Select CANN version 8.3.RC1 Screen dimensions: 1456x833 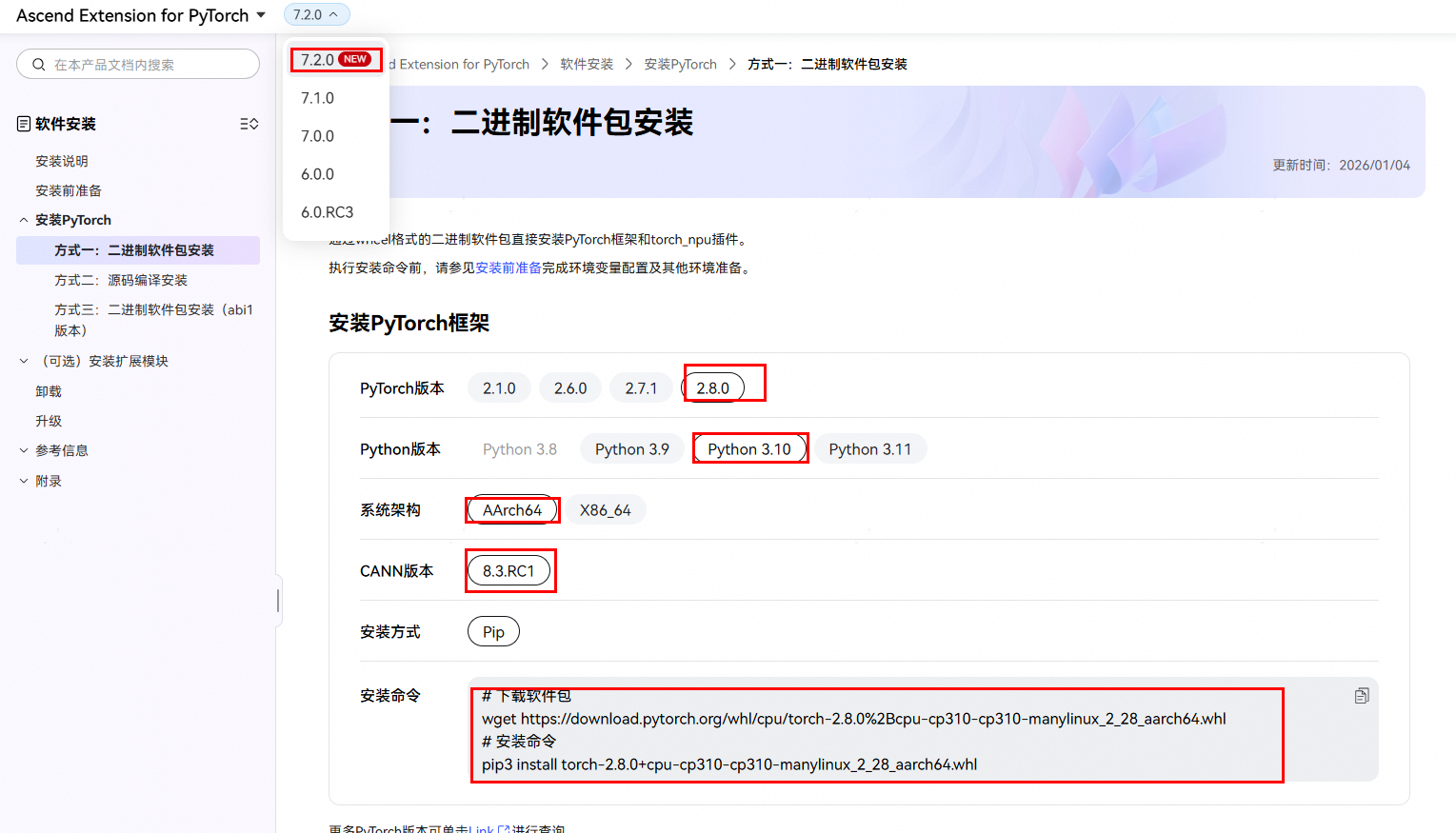[x=509, y=571]
